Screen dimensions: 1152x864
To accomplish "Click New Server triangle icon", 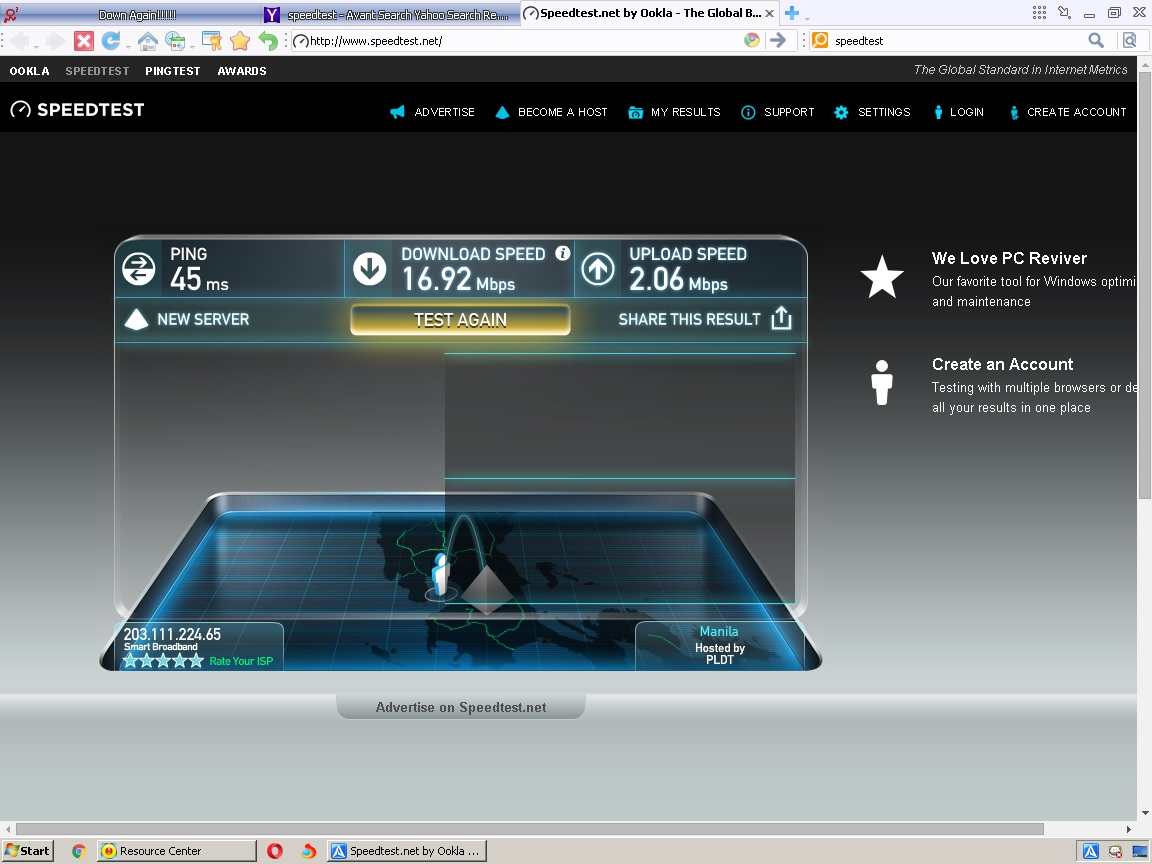I will [136, 320].
